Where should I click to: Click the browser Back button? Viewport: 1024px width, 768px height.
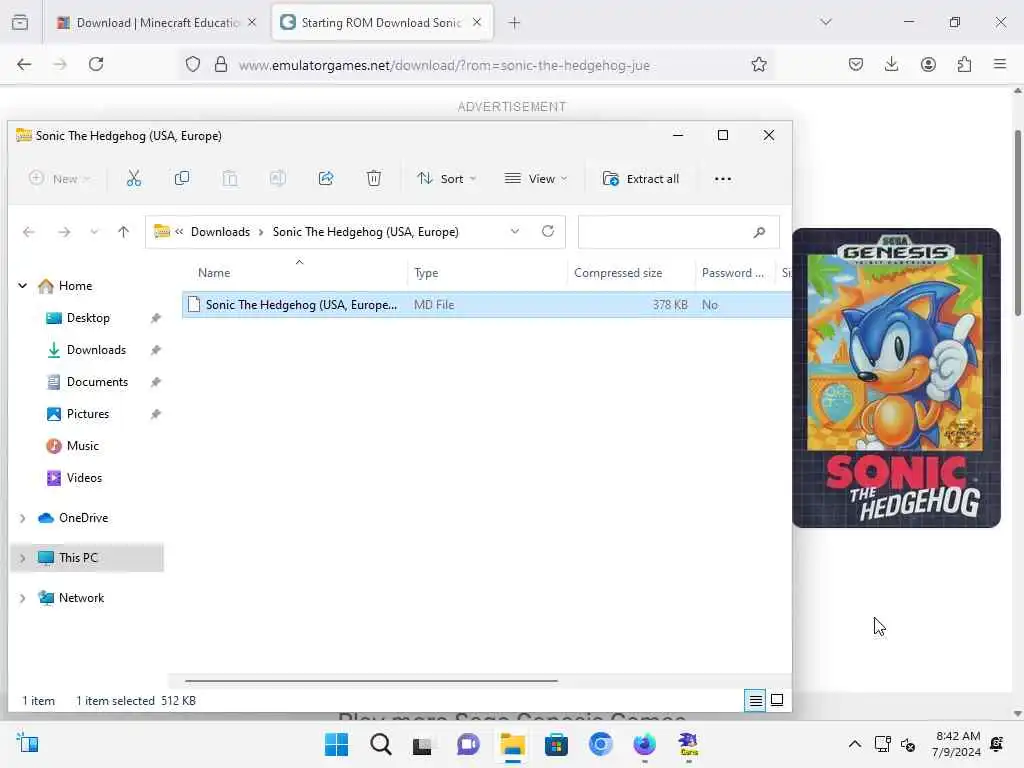pyautogui.click(x=24, y=64)
